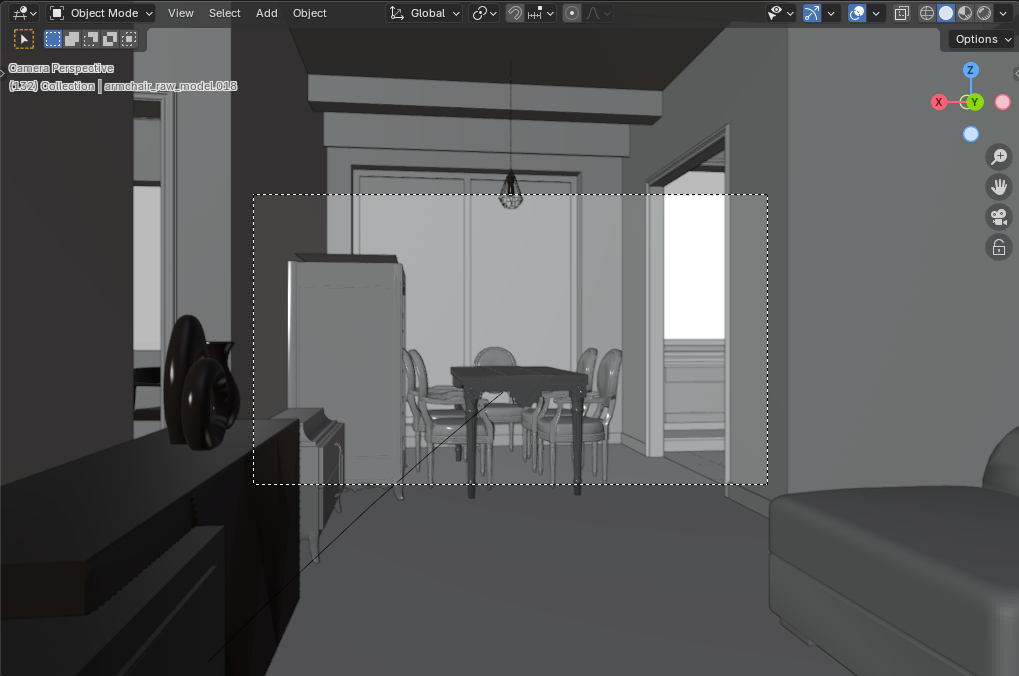
Task: Open the Select menu
Action: click(224, 13)
